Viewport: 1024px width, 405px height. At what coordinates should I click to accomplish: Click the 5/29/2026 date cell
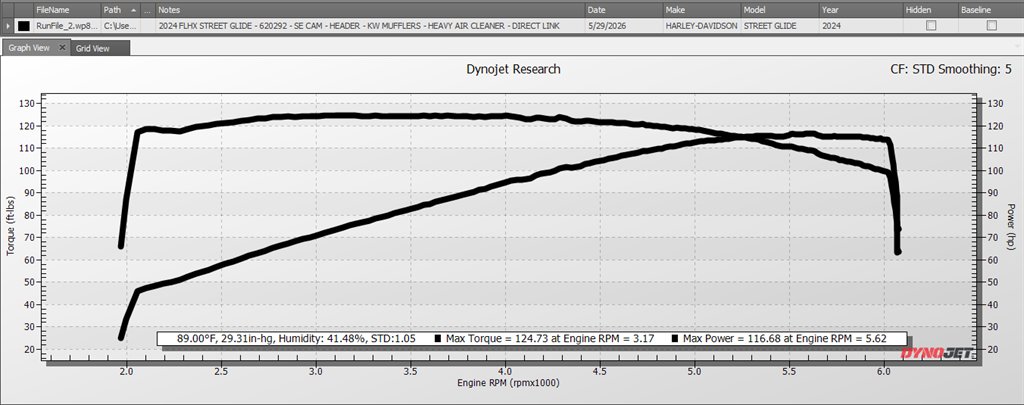coord(624,26)
